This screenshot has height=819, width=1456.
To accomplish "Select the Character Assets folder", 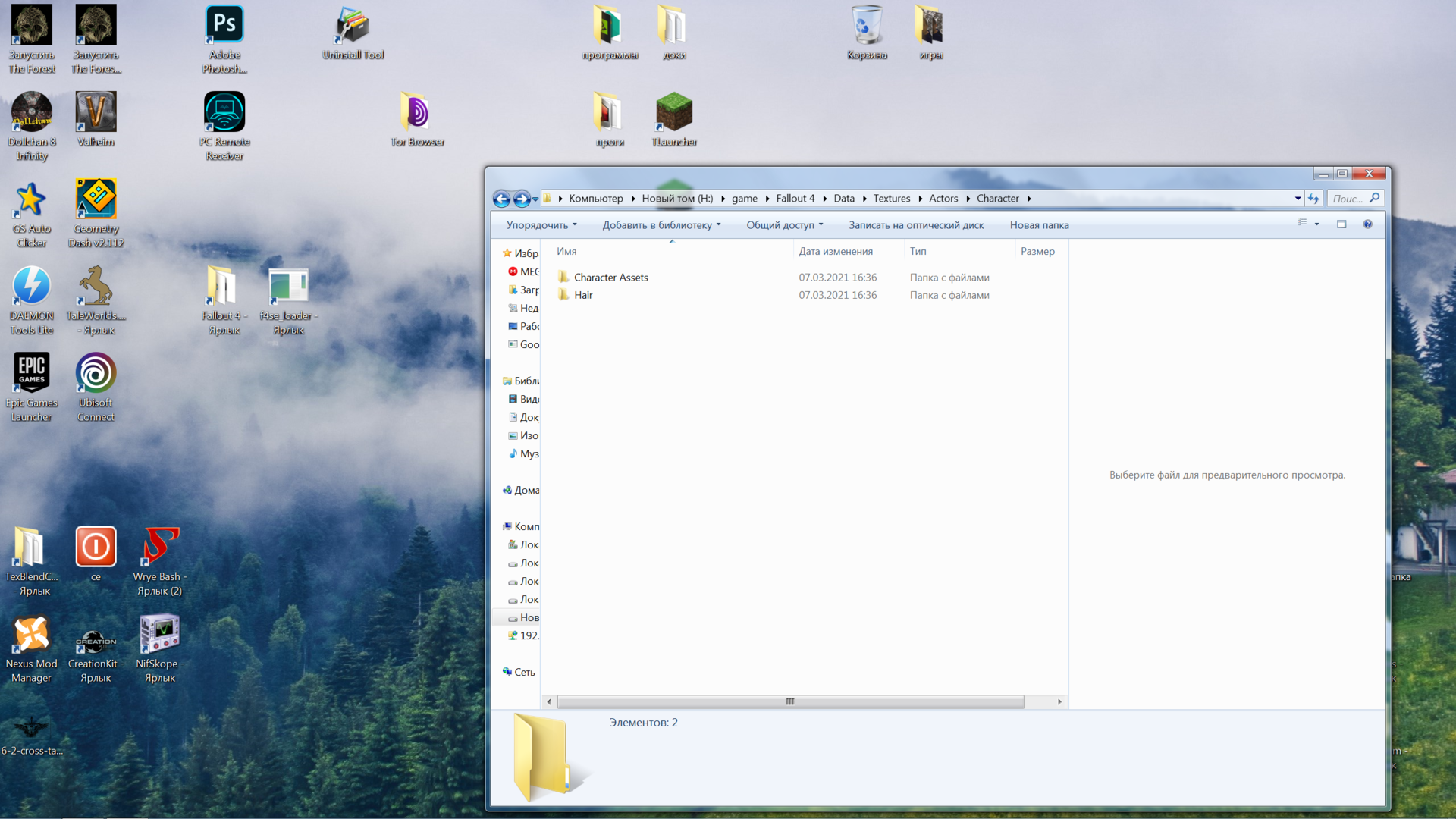I will tap(610, 278).
